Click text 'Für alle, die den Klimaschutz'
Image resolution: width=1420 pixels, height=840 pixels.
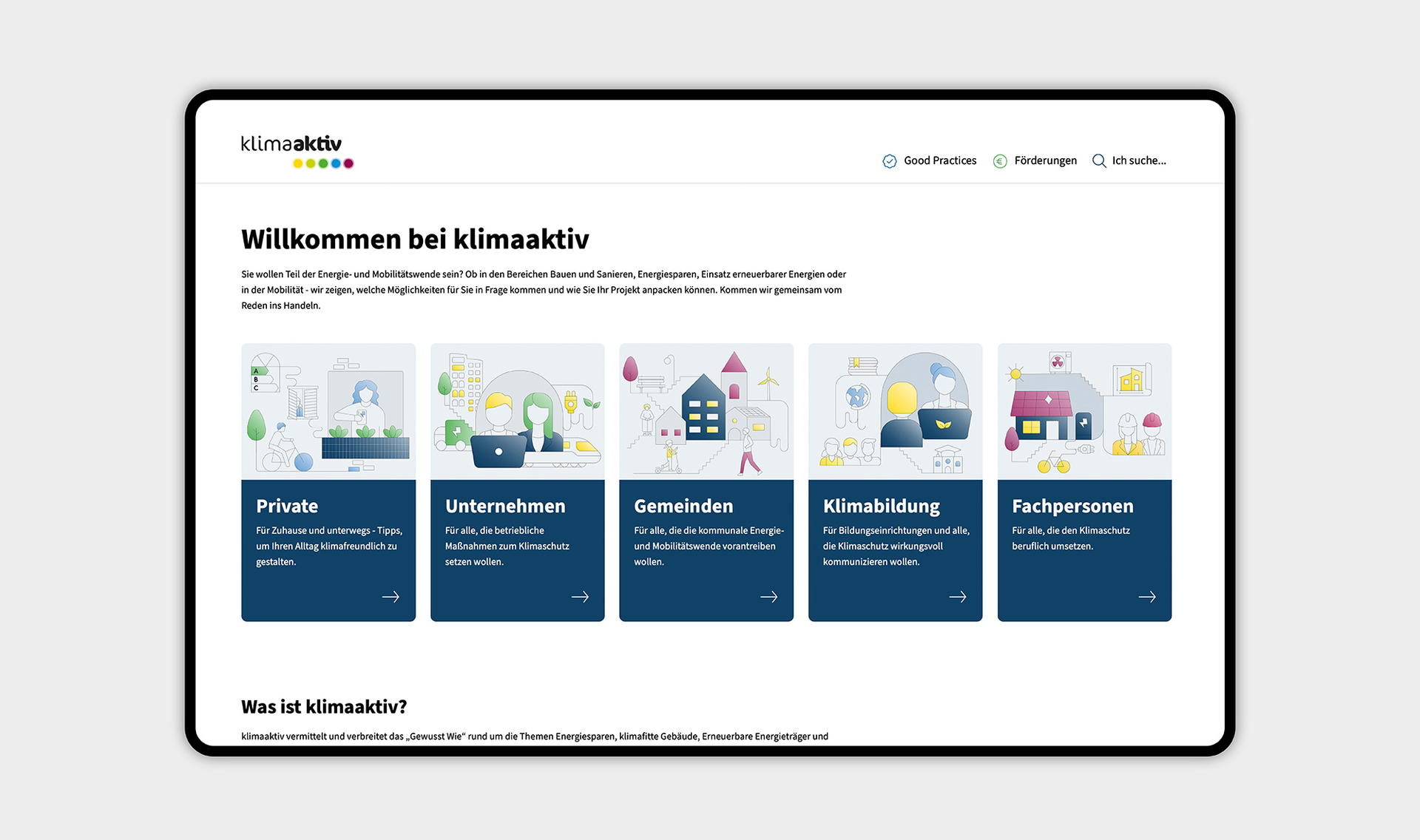click(x=1071, y=530)
